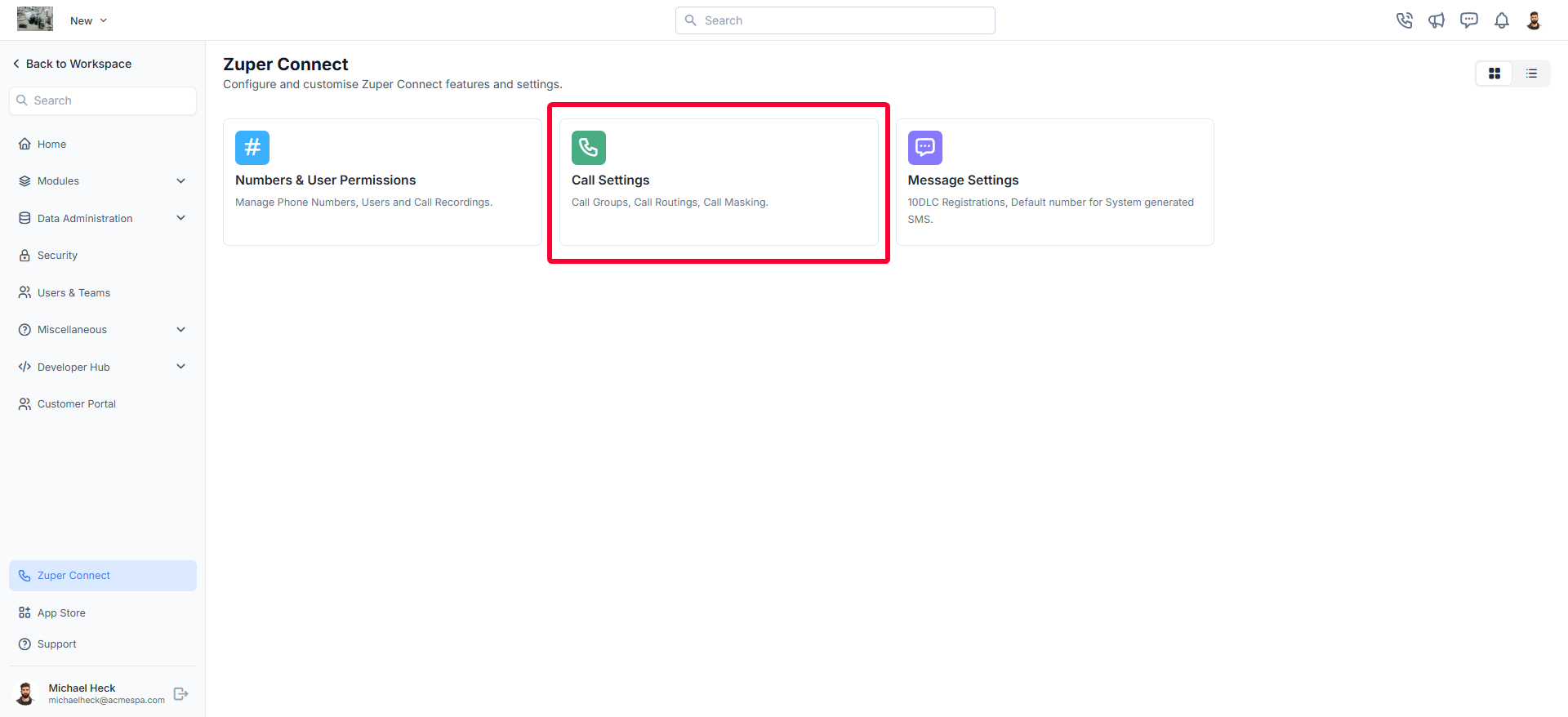Open App Store
Viewport: 1568px width, 717px height.
click(61, 613)
